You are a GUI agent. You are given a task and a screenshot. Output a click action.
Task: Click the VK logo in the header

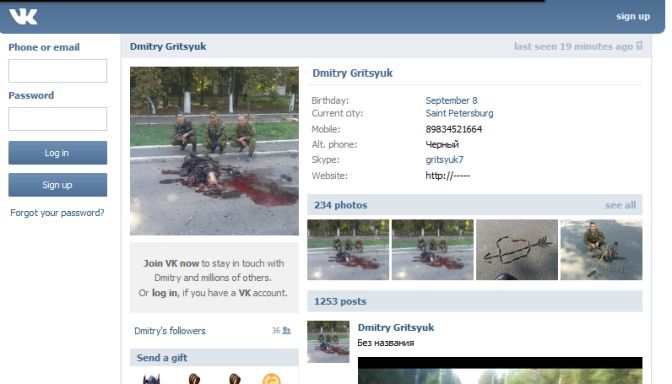[23, 17]
